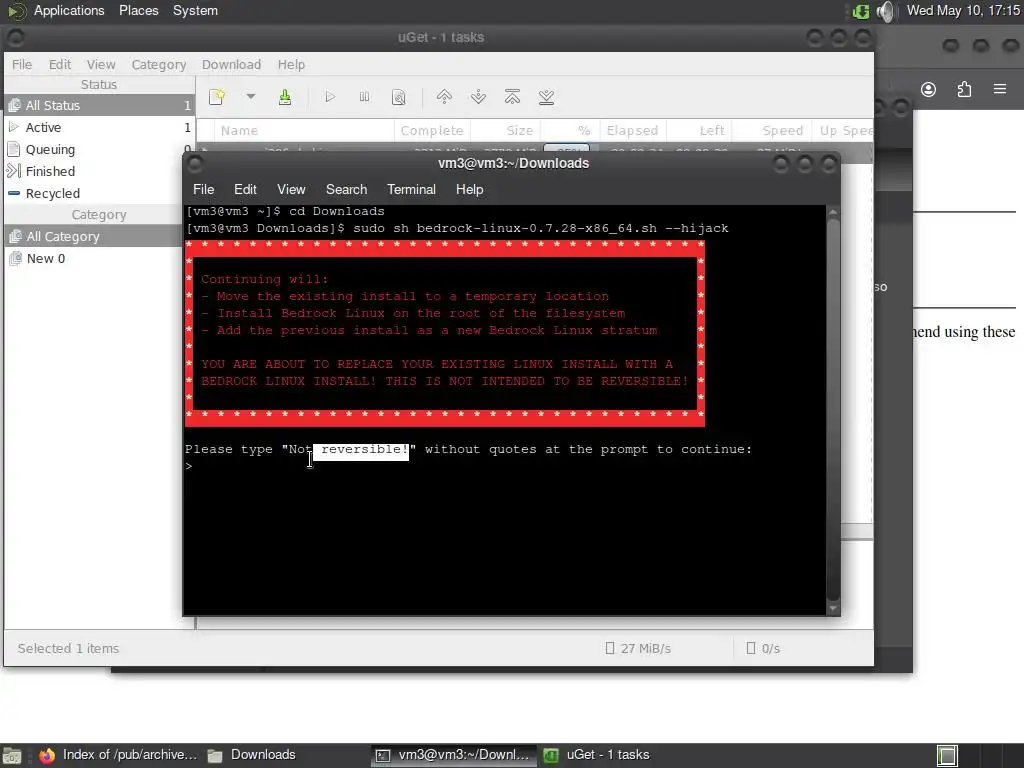The width and height of the screenshot is (1024, 768).
Task: Click the Elapsed column header in uGet
Action: pyautogui.click(x=632, y=131)
